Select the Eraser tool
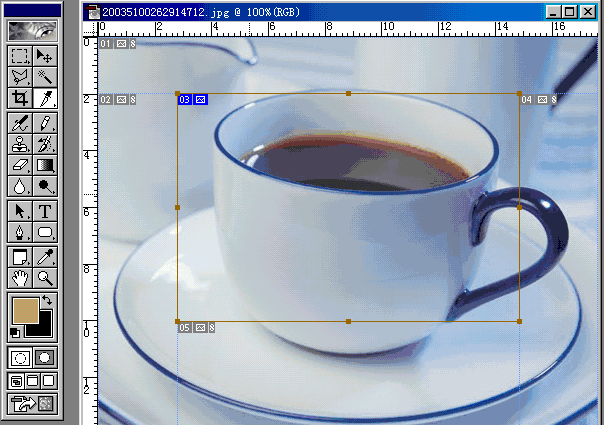The width and height of the screenshot is (604, 425). [x=19, y=164]
